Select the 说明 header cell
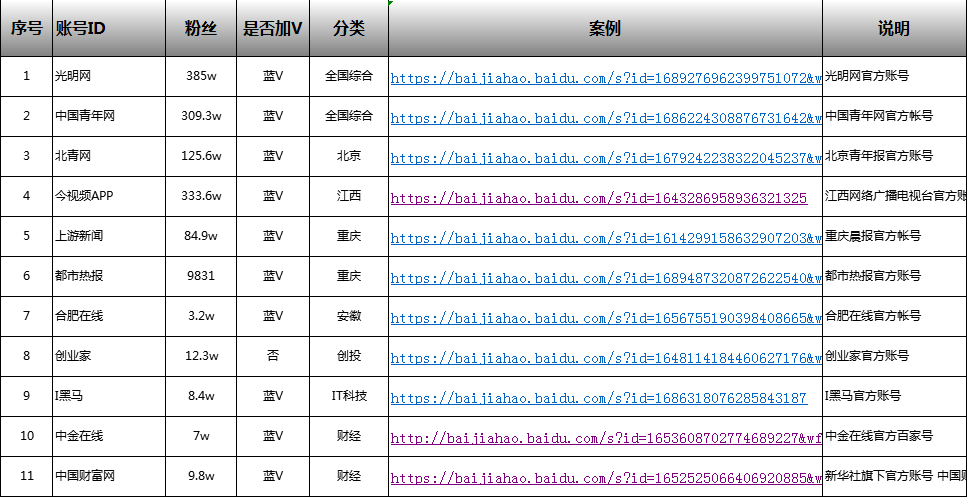Screen dimensions: 967x497 (x=894, y=28)
